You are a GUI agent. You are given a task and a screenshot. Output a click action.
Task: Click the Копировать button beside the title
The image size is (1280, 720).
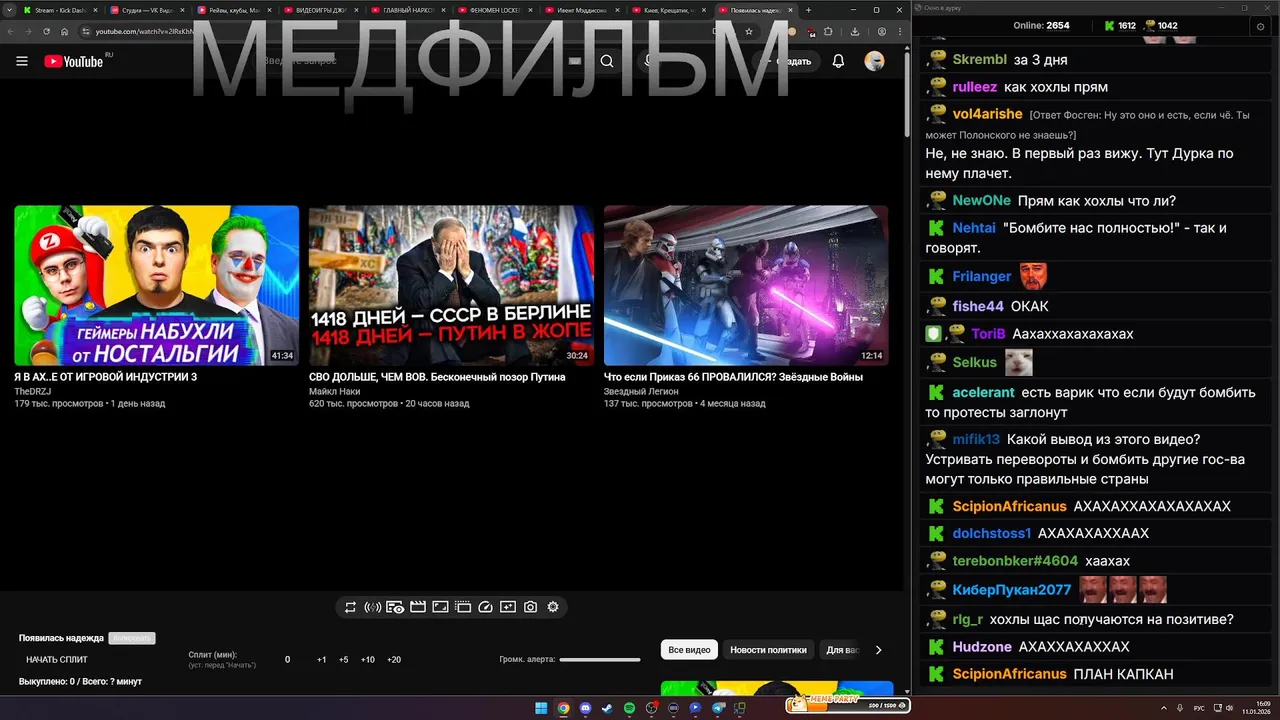[132, 638]
